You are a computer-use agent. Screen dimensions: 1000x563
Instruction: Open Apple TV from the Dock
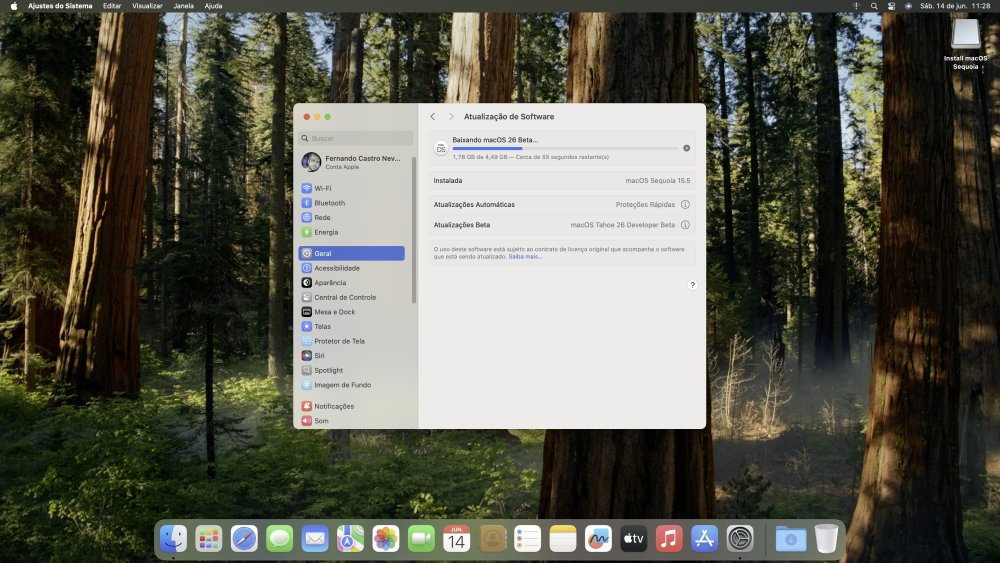click(x=633, y=539)
